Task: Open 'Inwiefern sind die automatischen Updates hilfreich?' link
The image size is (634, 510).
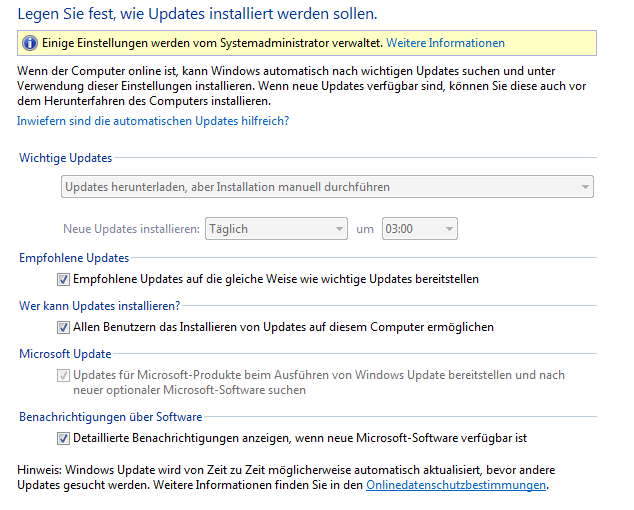Action: click(153, 121)
